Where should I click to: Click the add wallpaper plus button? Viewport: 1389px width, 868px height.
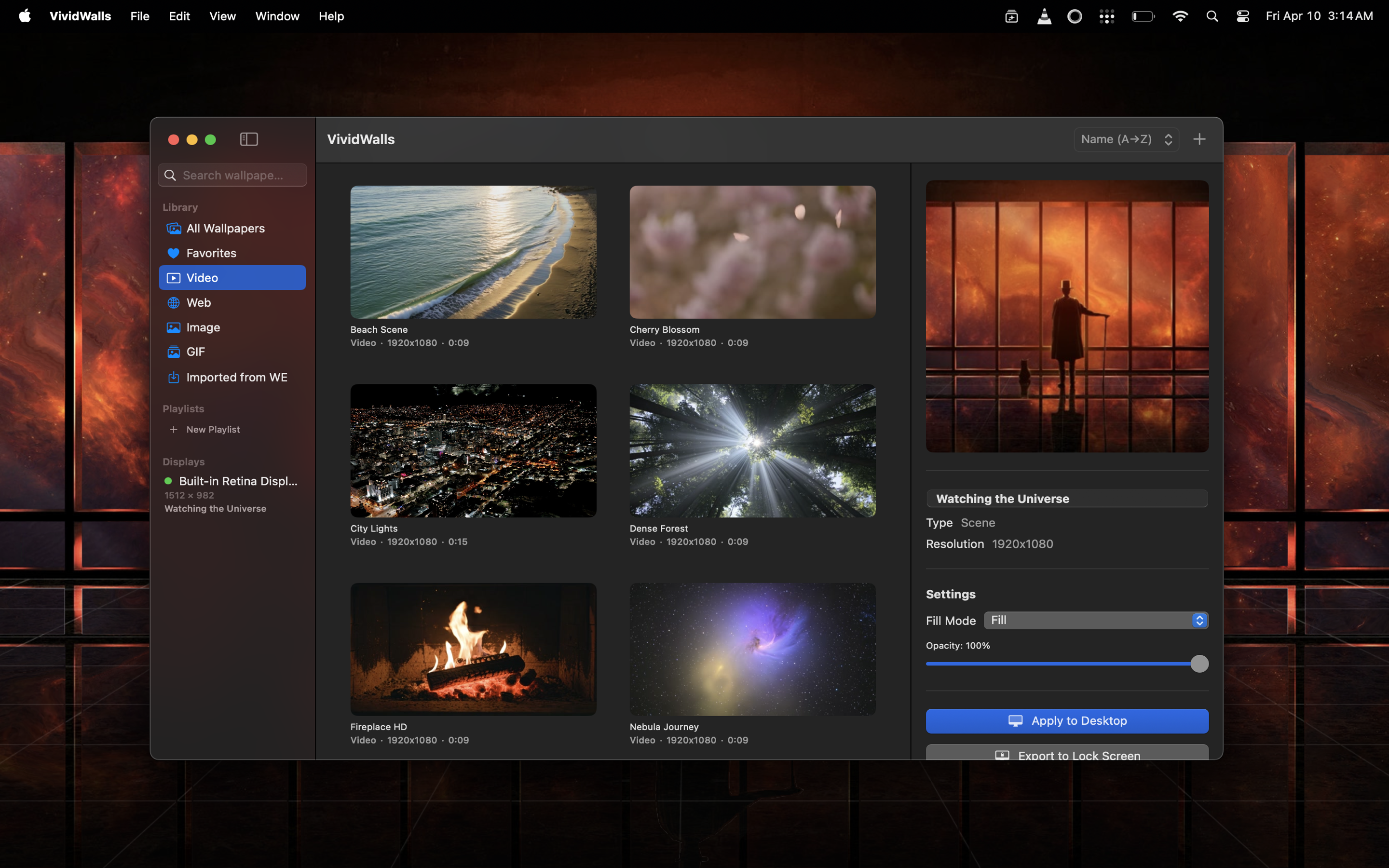[x=1199, y=139]
